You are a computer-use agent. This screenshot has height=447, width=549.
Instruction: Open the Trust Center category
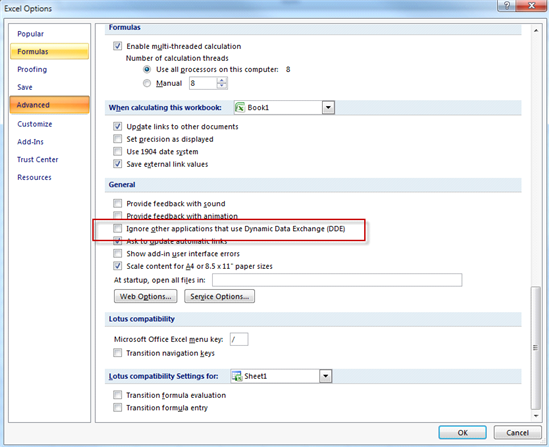(37, 160)
